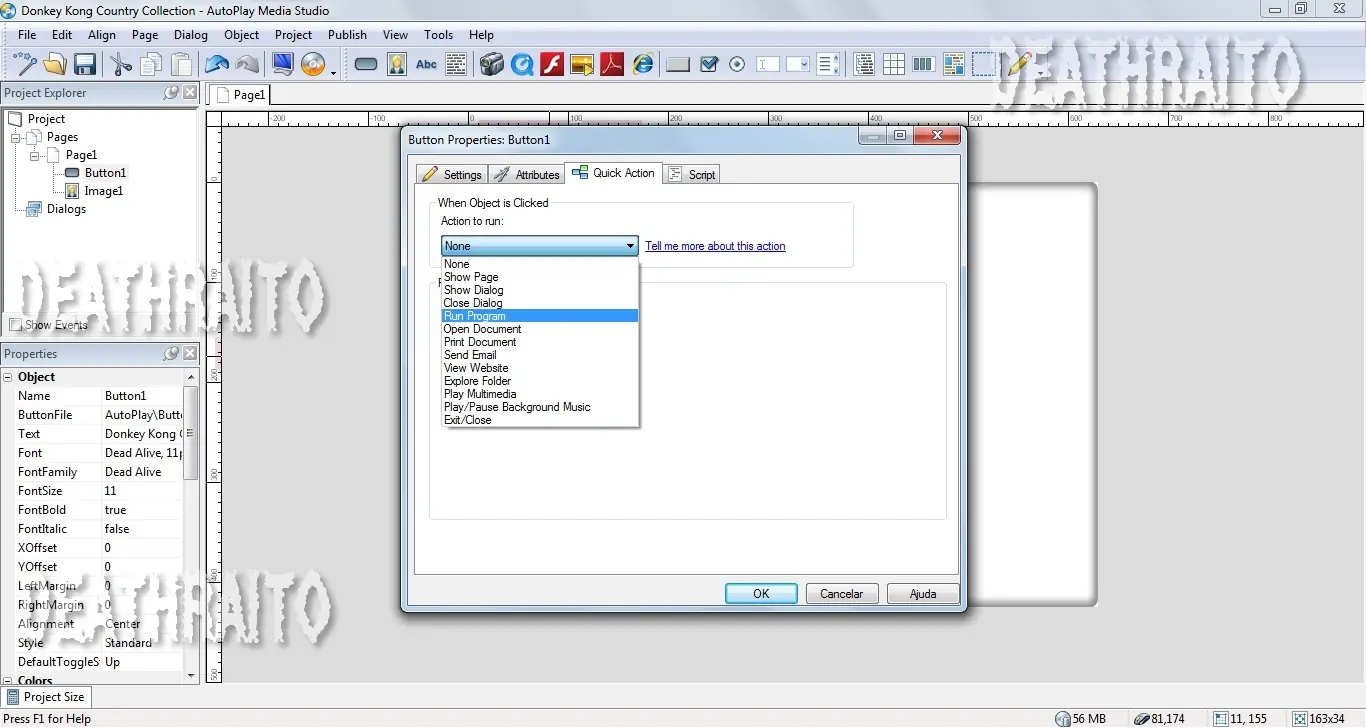Viewport: 1366px width, 728px height.
Task: Click the Ajuda help button
Action: point(923,593)
